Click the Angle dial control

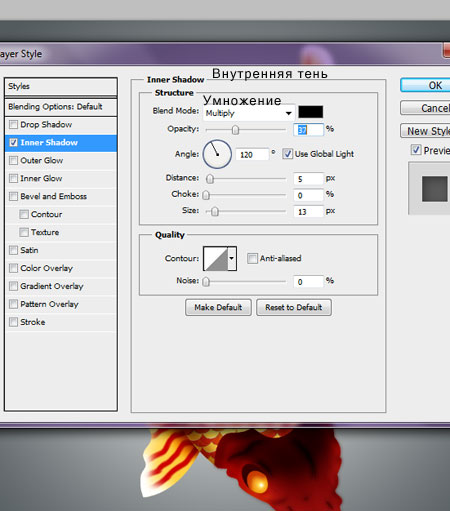(x=217, y=154)
